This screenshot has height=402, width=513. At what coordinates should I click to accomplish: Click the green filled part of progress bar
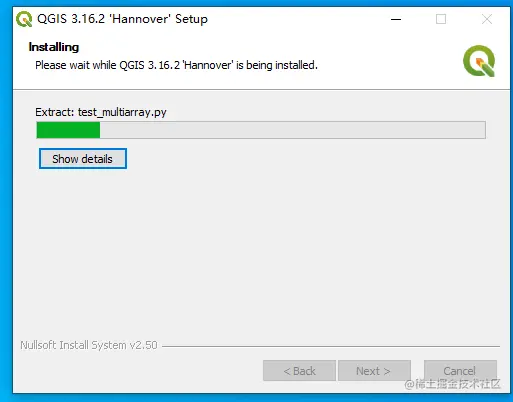pos(68,130)
